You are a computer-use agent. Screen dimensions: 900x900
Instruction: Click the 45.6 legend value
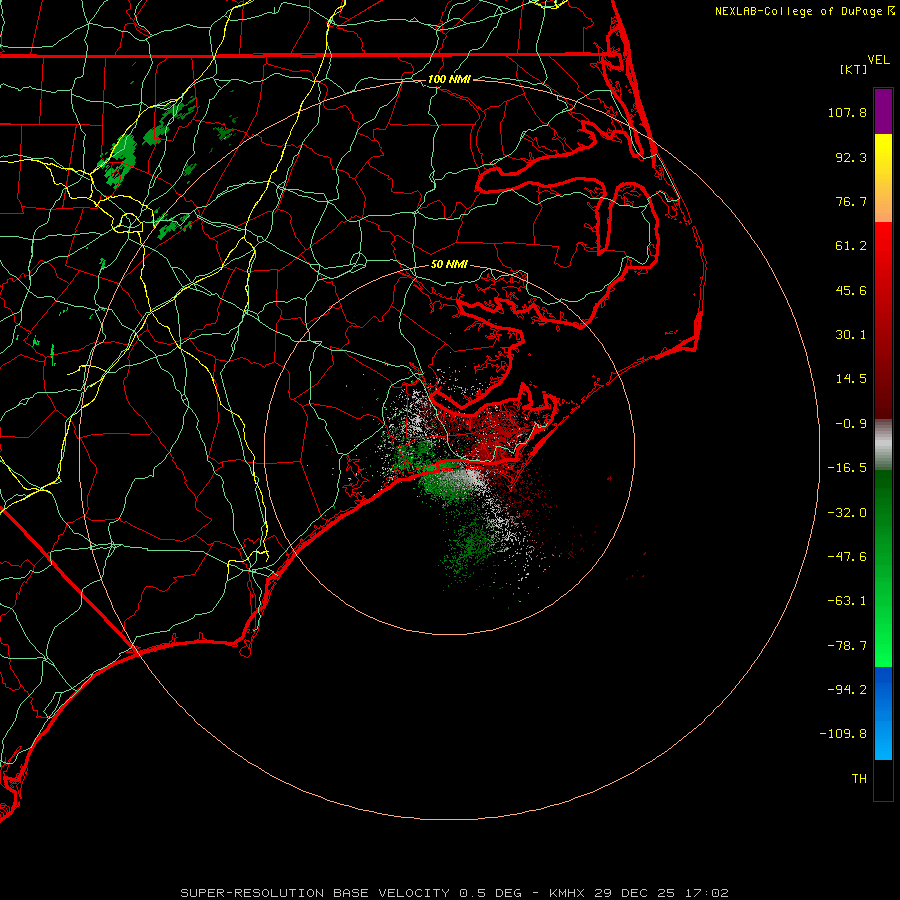(851, 290)
